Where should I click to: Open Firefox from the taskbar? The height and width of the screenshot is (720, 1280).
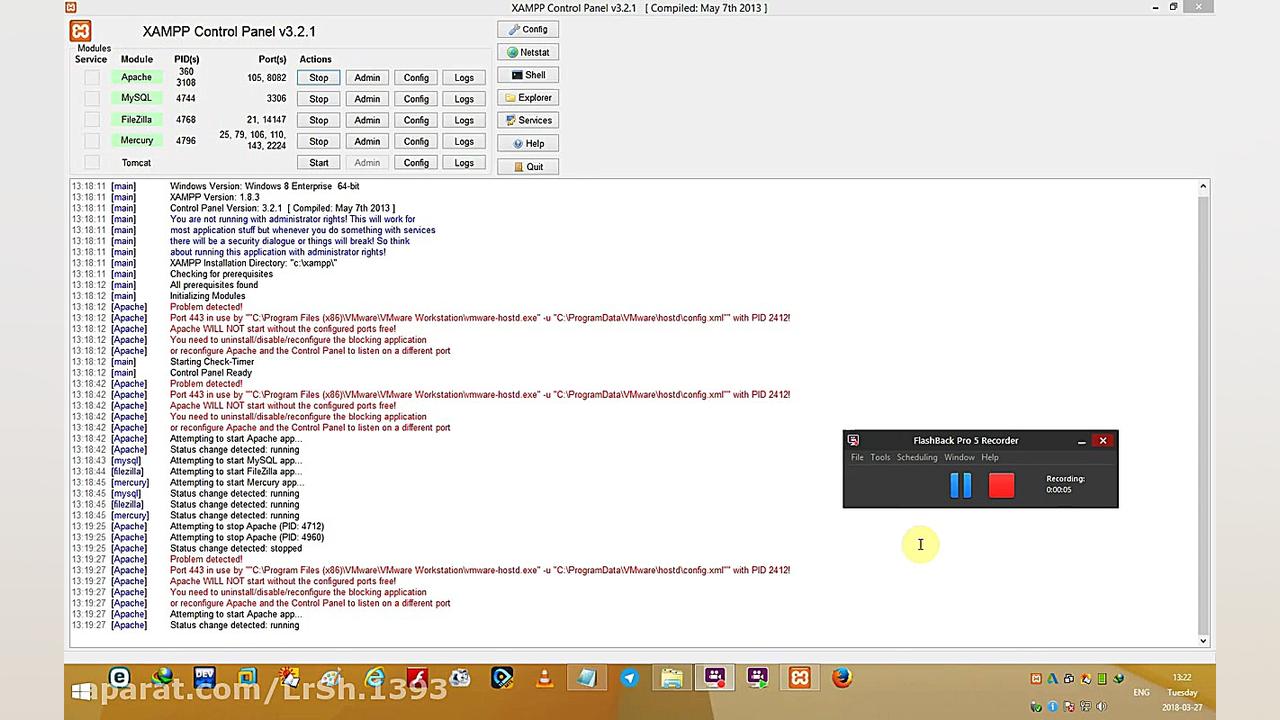click(842, 678)
